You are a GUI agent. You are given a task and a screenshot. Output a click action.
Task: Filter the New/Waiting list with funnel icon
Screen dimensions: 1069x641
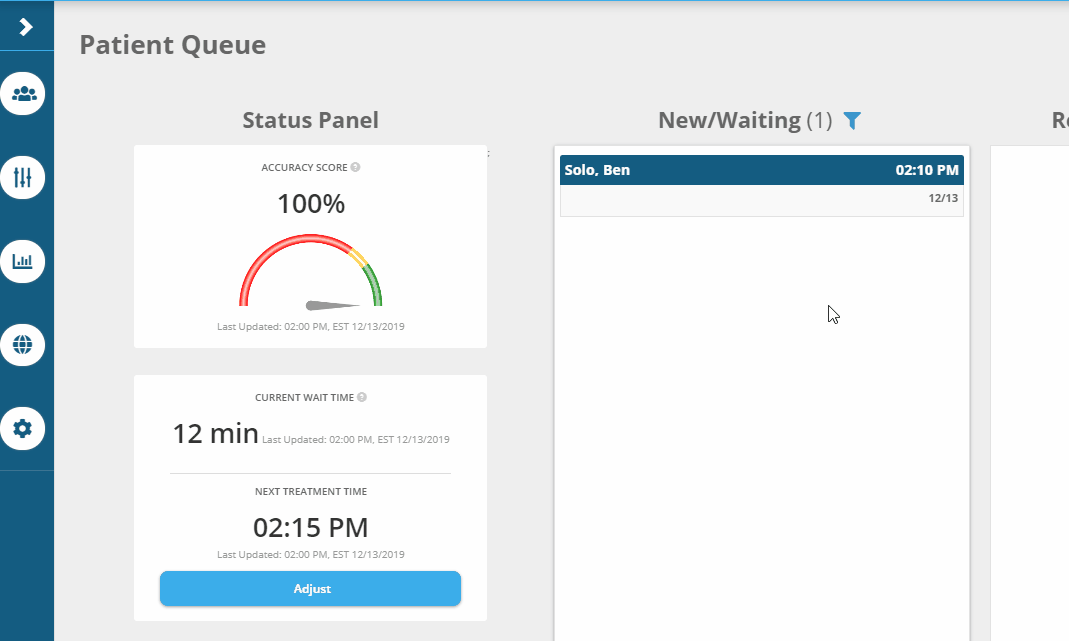pyautogui.click(x=851, y=121)
